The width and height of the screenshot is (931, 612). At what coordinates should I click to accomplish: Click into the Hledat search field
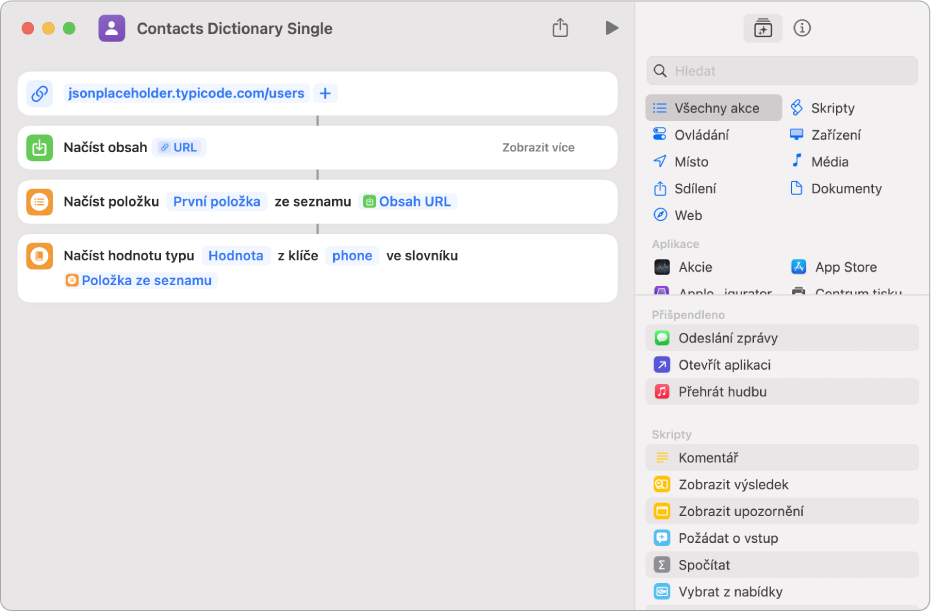[x=790, y=71]
